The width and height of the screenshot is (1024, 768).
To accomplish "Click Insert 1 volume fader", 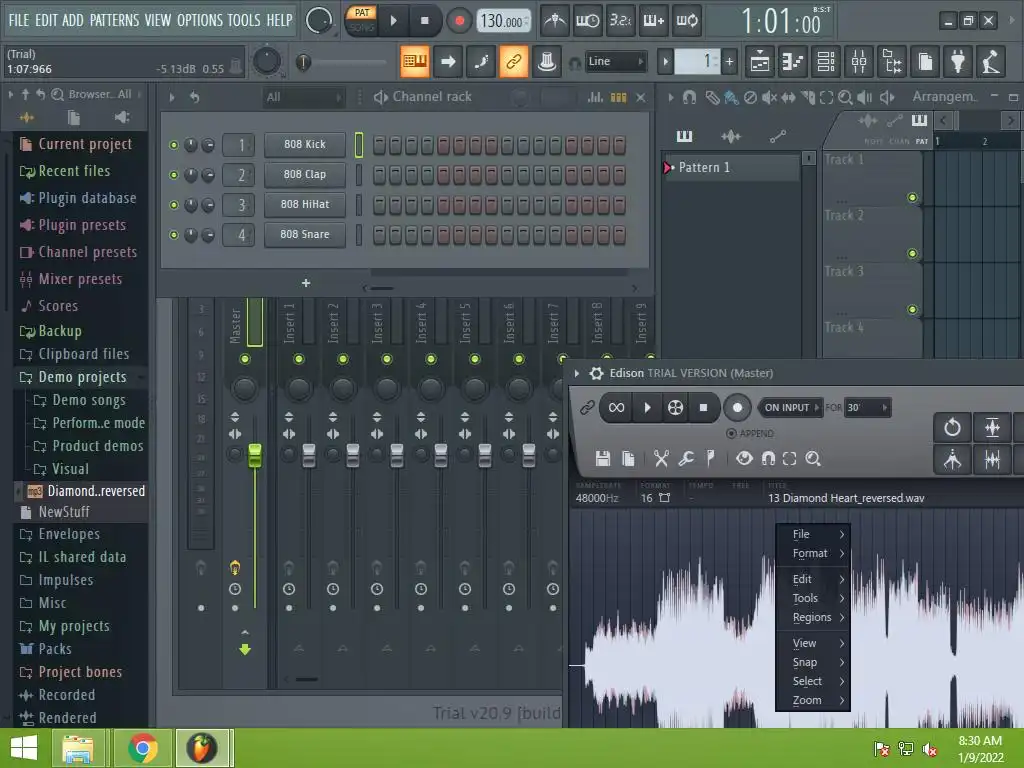I will tap(308, 455).
